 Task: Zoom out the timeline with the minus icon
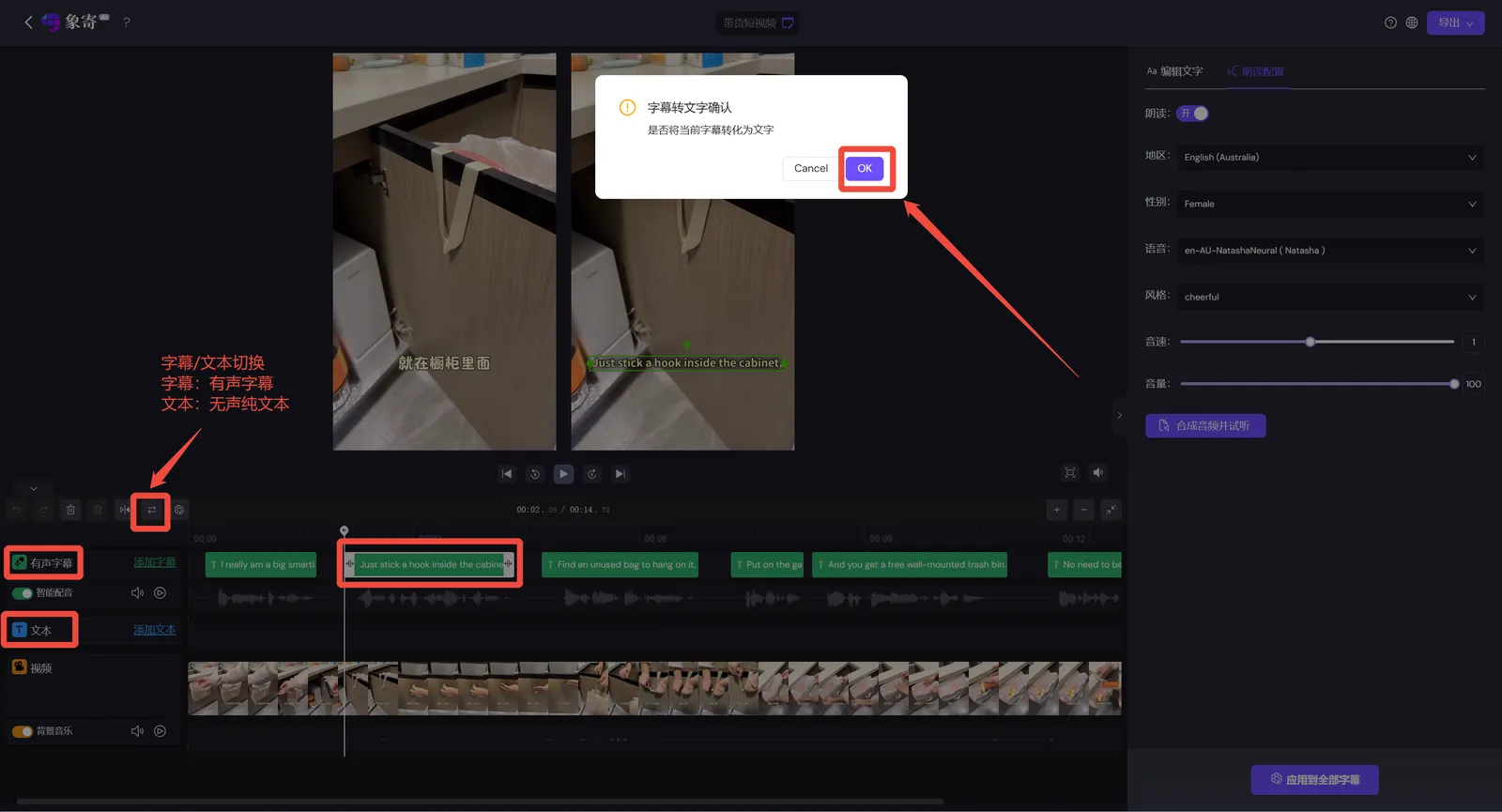click(x=1084, y=510)
